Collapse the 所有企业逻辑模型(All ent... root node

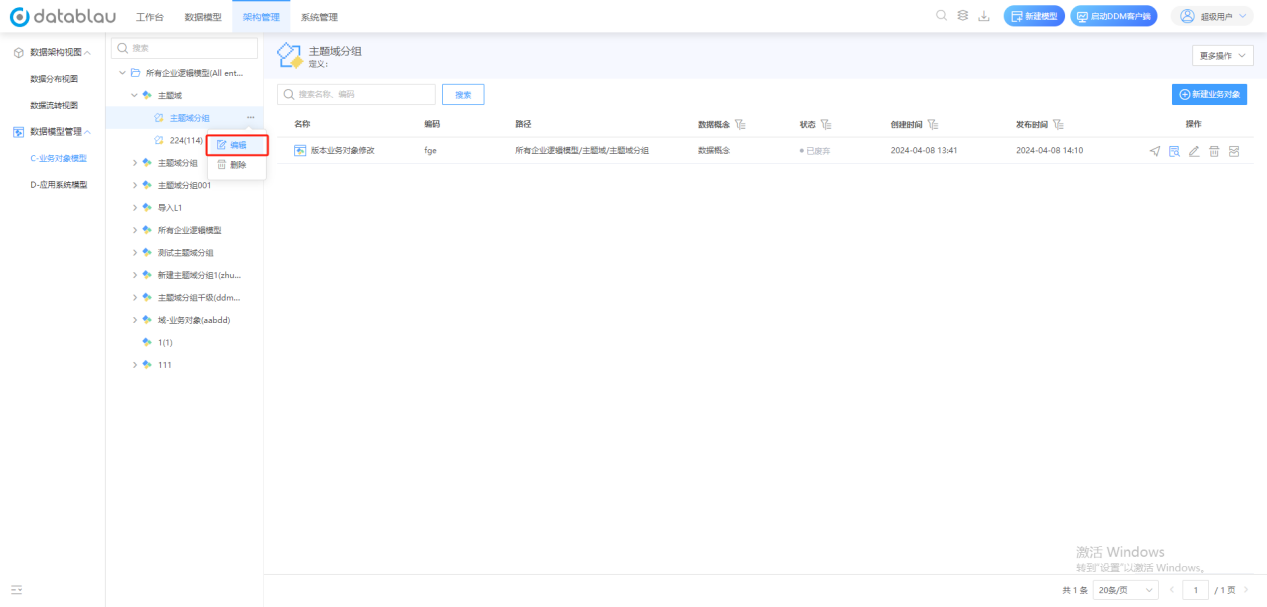click(x=122, y=73)
